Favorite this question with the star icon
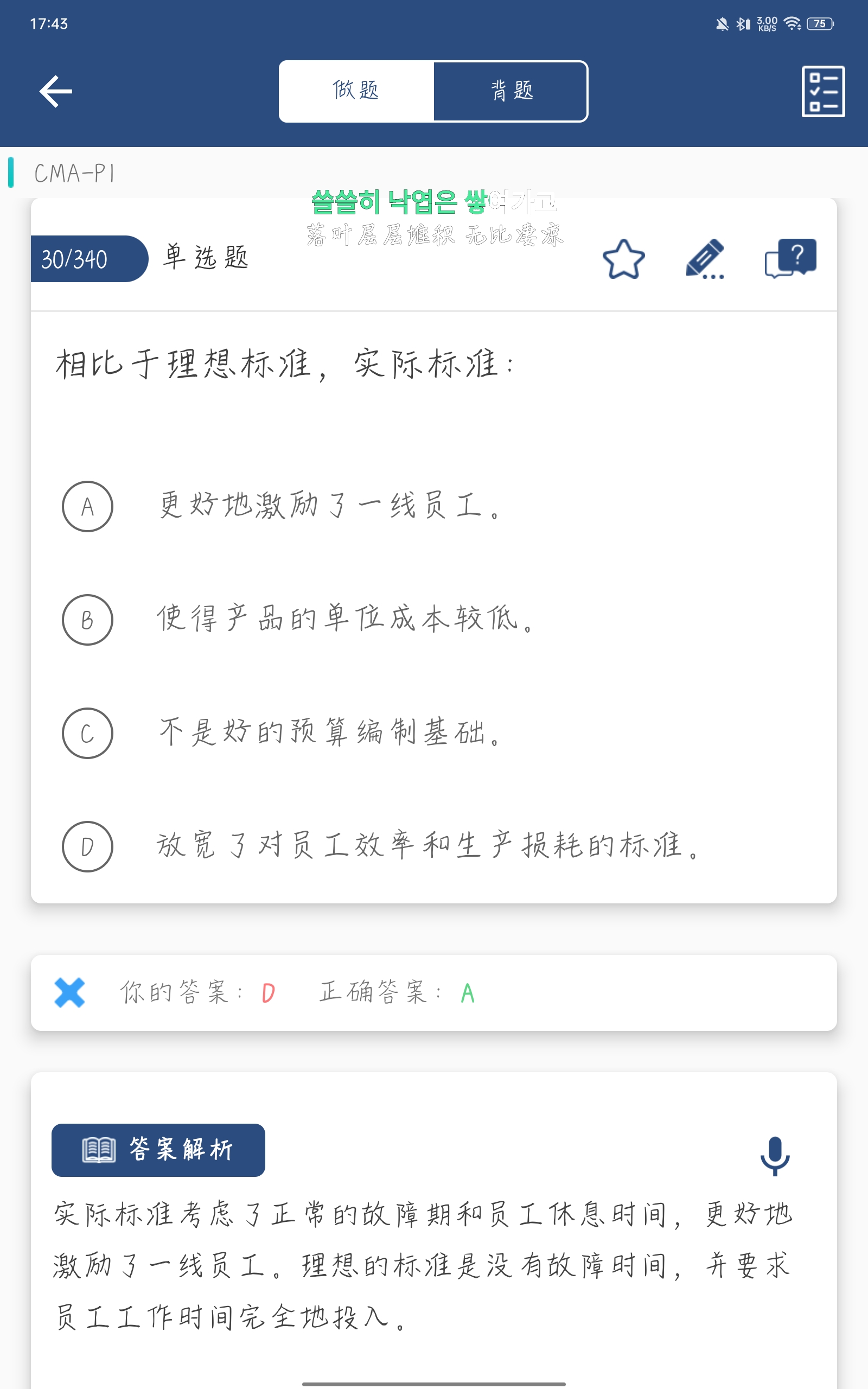The width and height of the screenshot is (868, 1389). coord(623,259)
